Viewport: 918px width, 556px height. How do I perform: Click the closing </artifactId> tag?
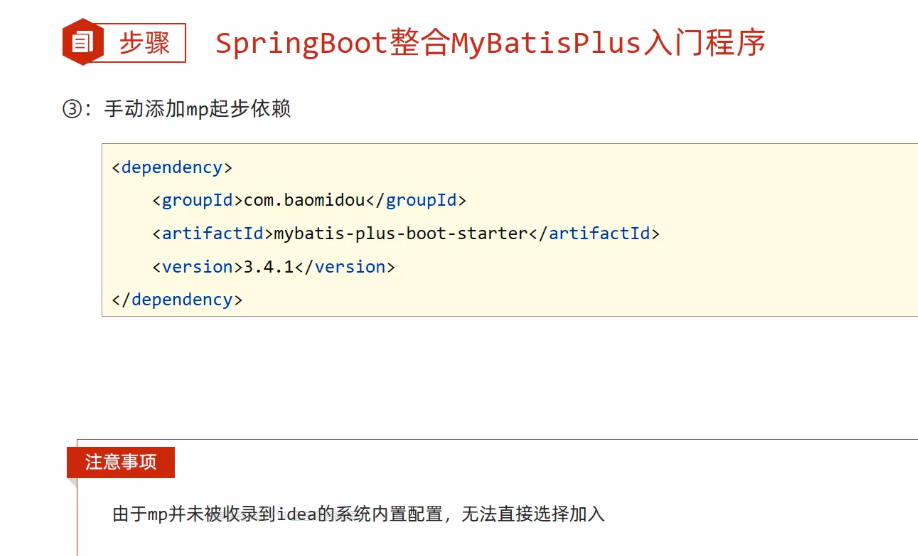tap(594, 233)
